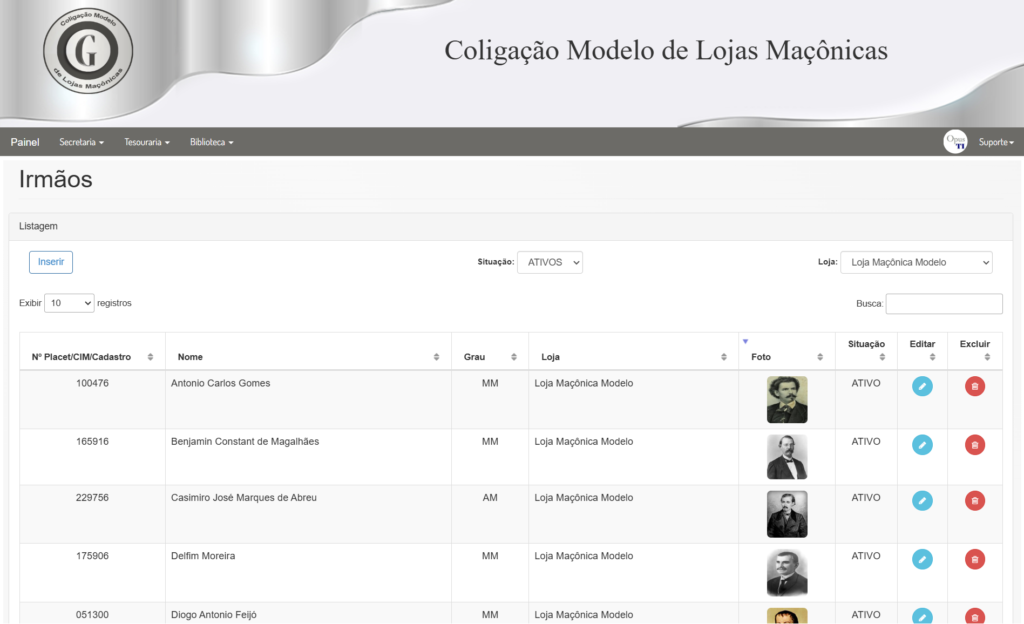
Task: Click edit pencil icon for Antonio Carlos Gomes
Action: pyautogui.click(x=922, y=386)
